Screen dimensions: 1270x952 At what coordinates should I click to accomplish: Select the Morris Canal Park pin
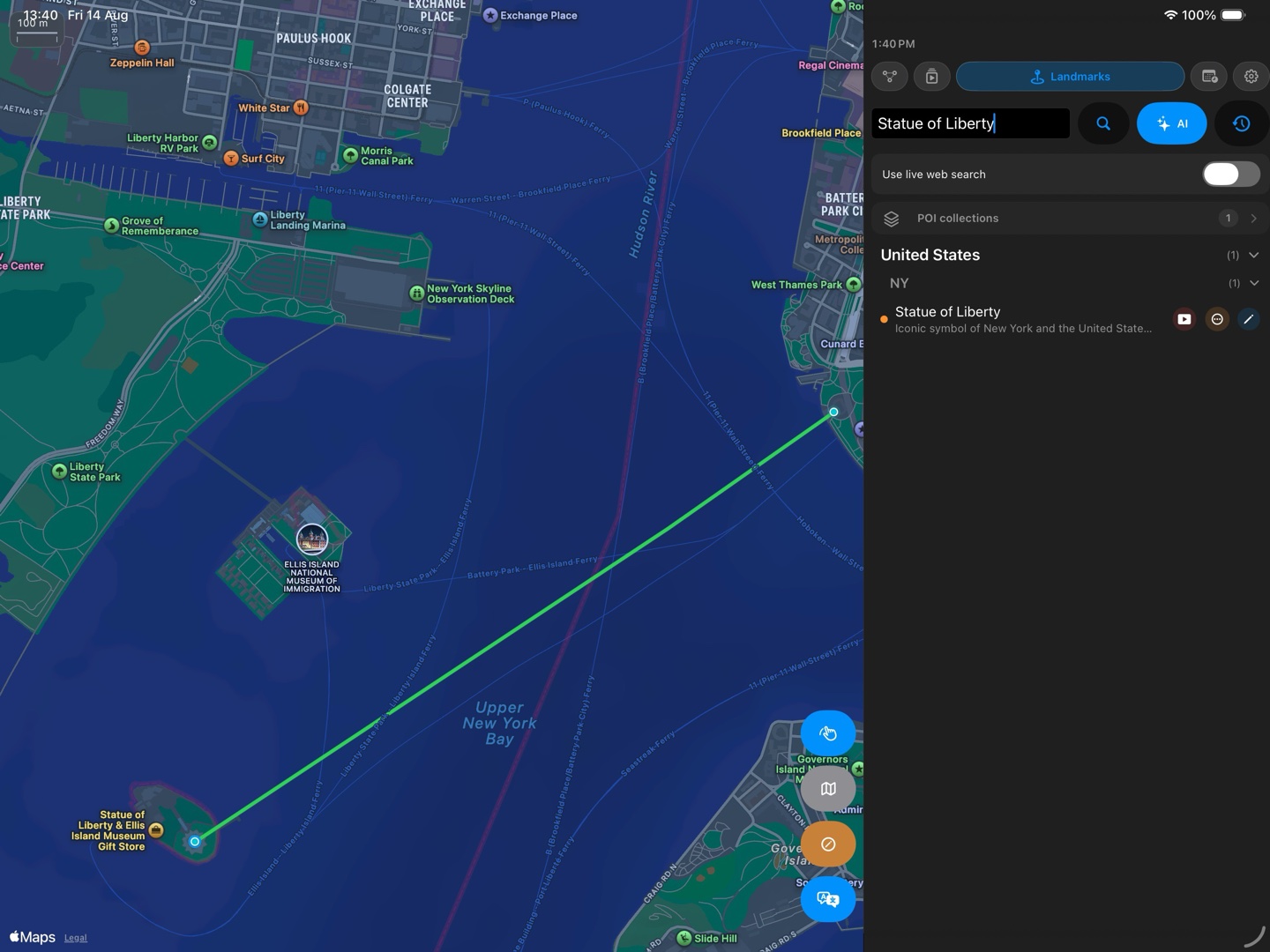pyautogui.click(x=350, y=155)
